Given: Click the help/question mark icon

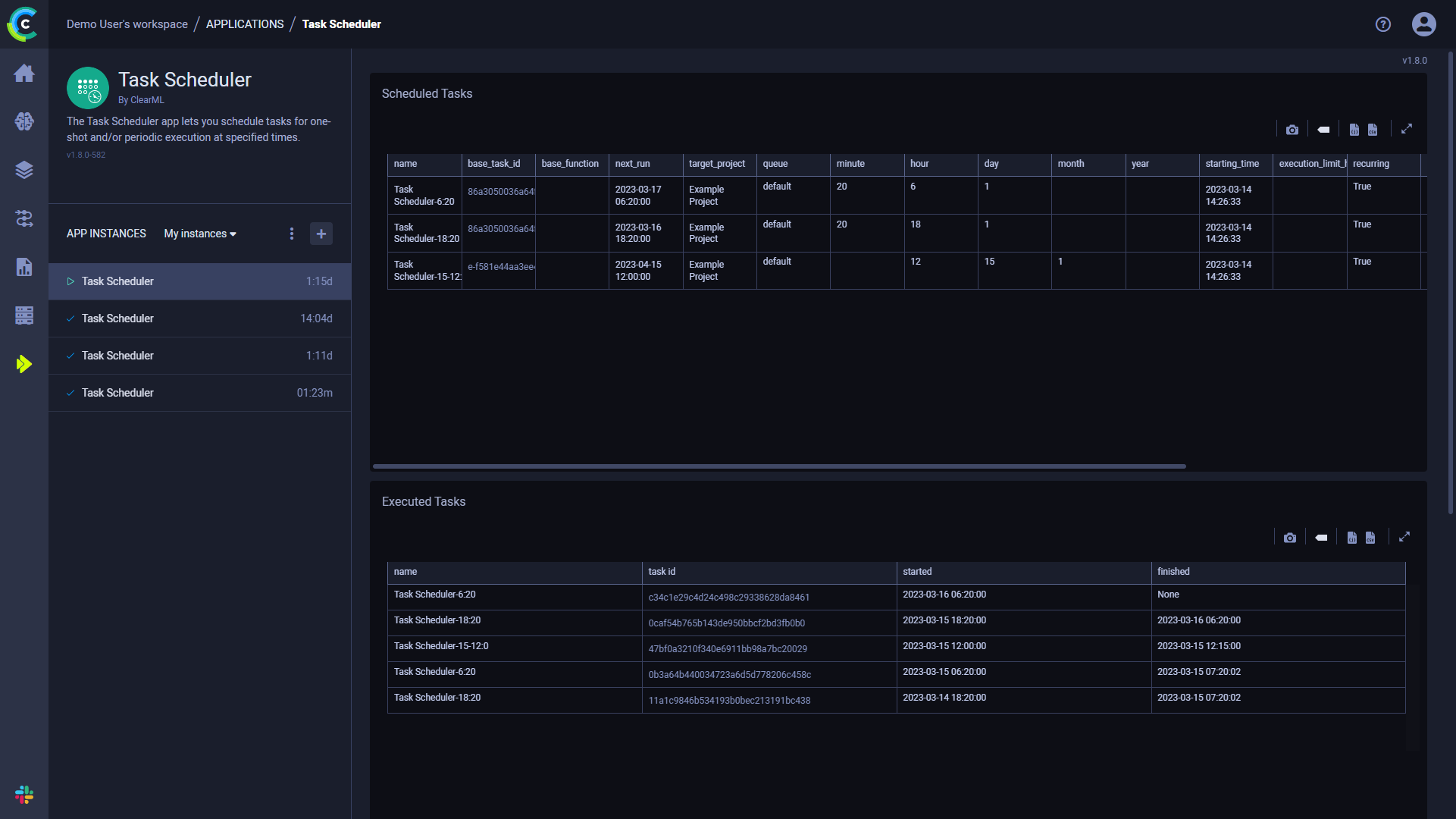Looking at the screenshot, I should [x=1383, y=23].
